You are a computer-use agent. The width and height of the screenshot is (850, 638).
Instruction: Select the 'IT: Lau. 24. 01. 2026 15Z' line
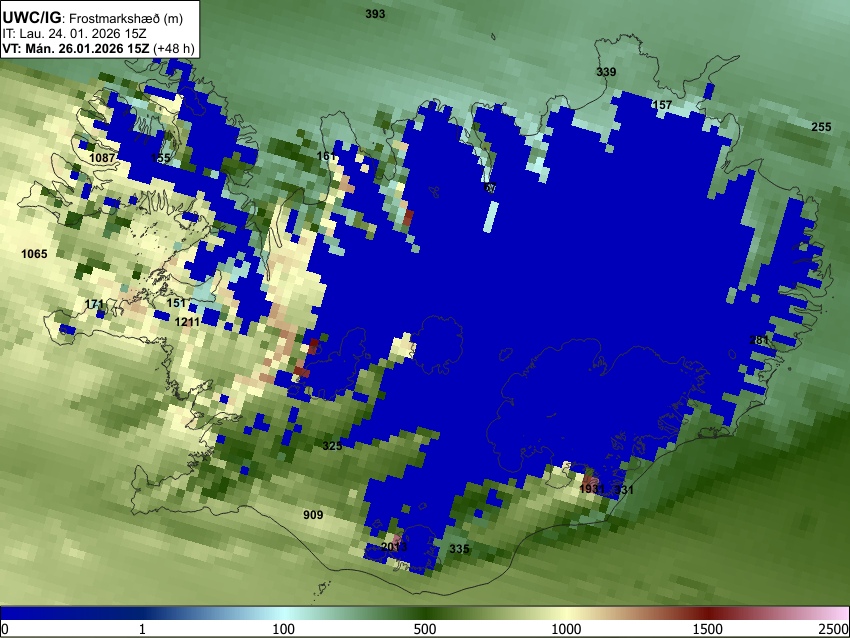pyautogui.click(x=74, y=34)
